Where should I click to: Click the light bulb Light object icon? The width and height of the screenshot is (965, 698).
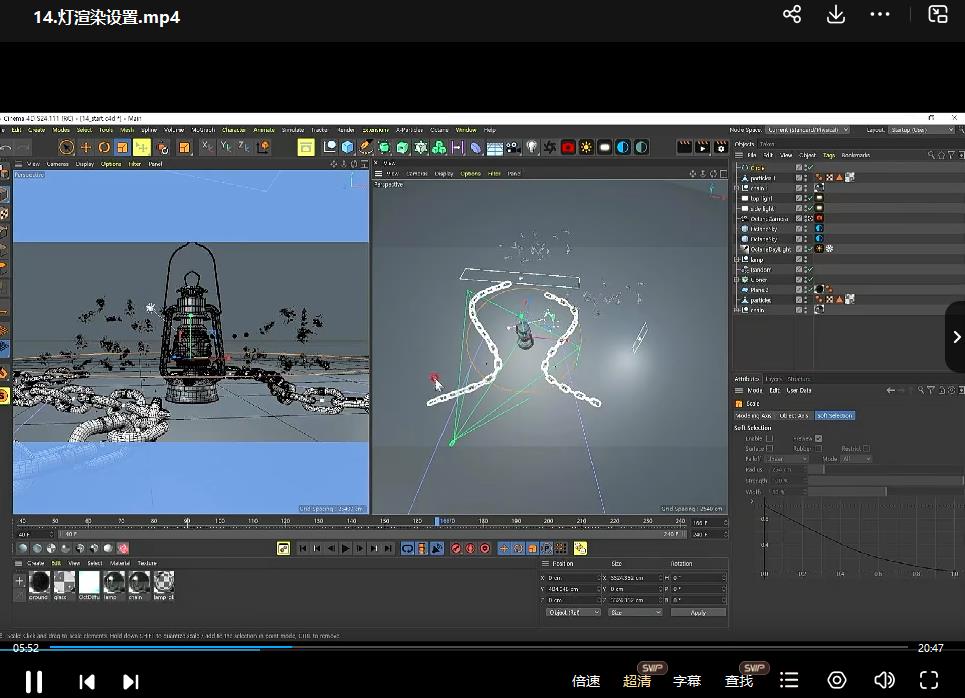click(x=532, y=147)
